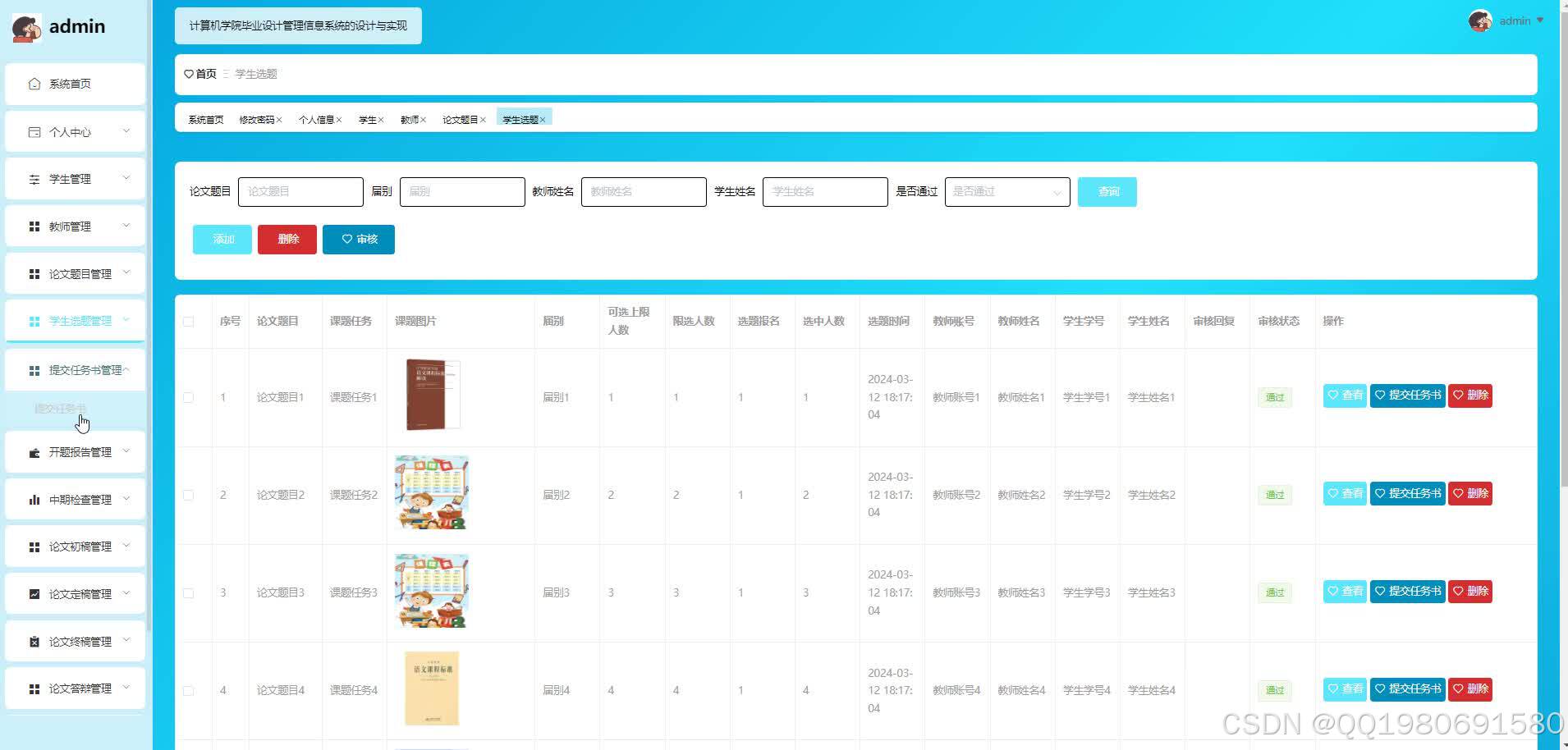This screenshot has height=750, width=1568.
Task: Click the 学生姓名 search input field
Action: (x=825, y=192)
